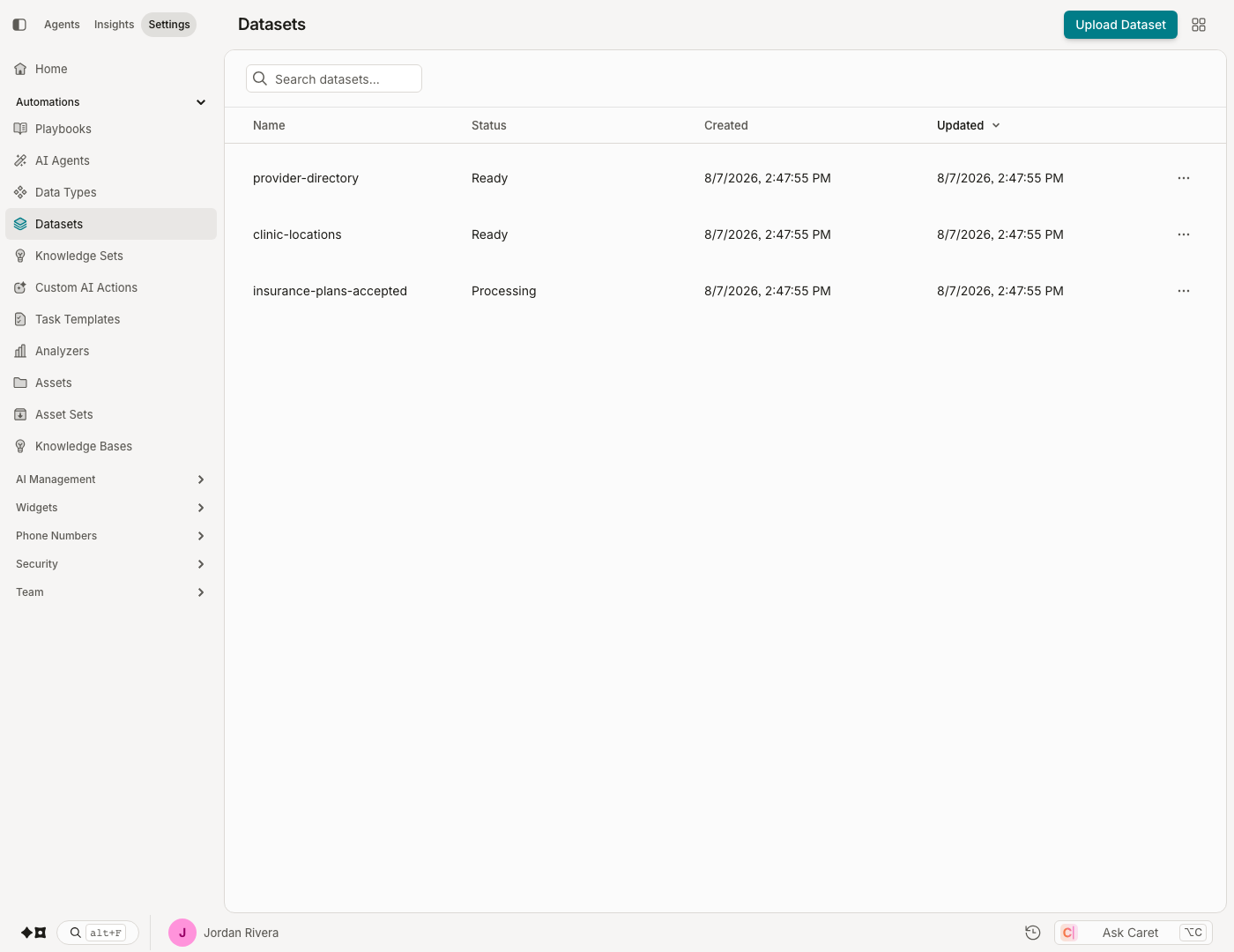Select Datasets in the sidebar
The image size is (1234, 952).
pos(111,224)
